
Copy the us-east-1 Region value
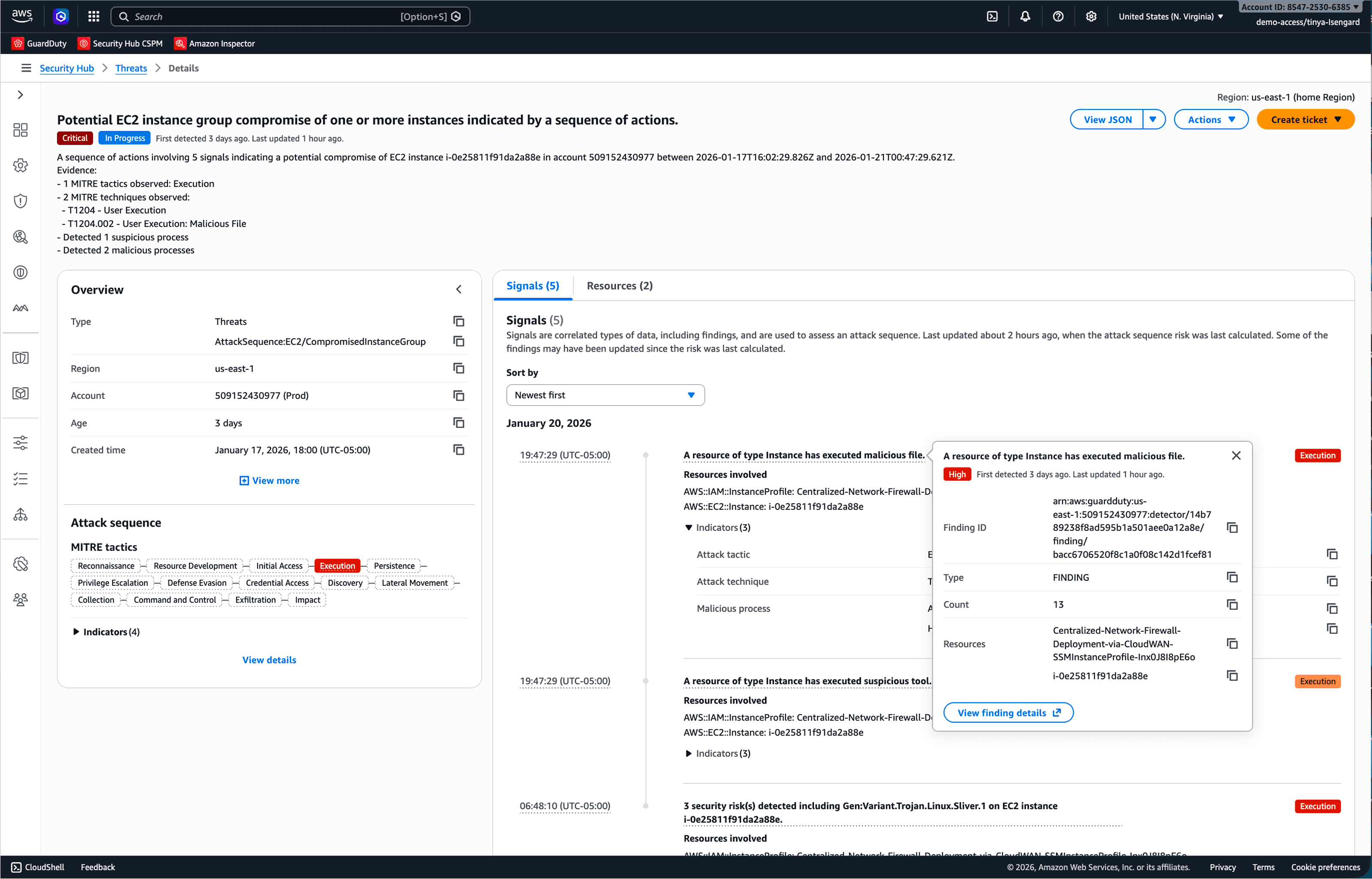click(x=458, y=368)
